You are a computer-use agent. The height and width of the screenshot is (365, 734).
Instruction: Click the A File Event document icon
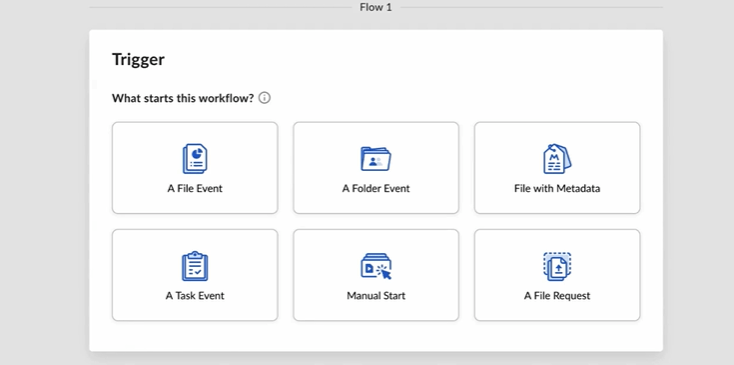click(195, 159)
